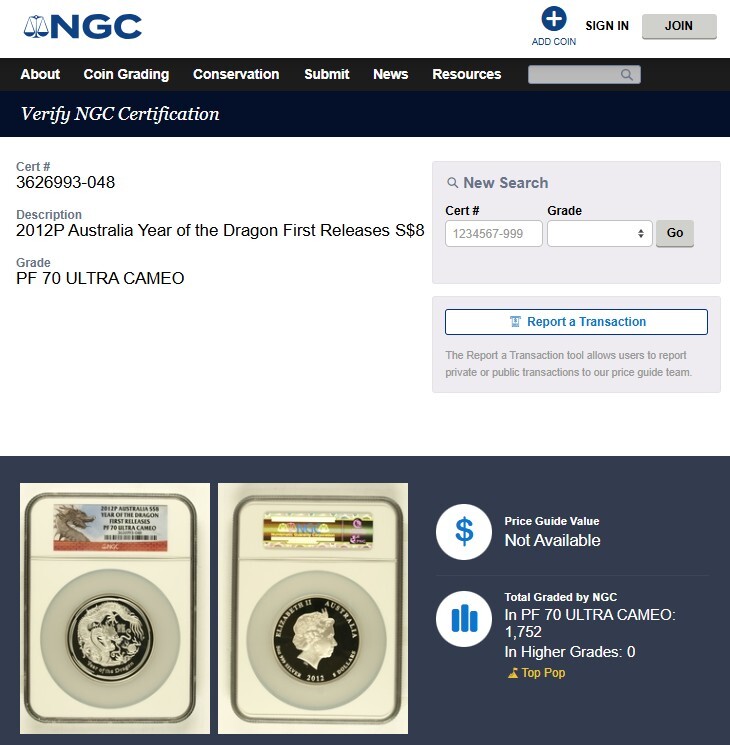Click the bar chart population icon
The image size is (730, 745).
[x=464, y=619]
